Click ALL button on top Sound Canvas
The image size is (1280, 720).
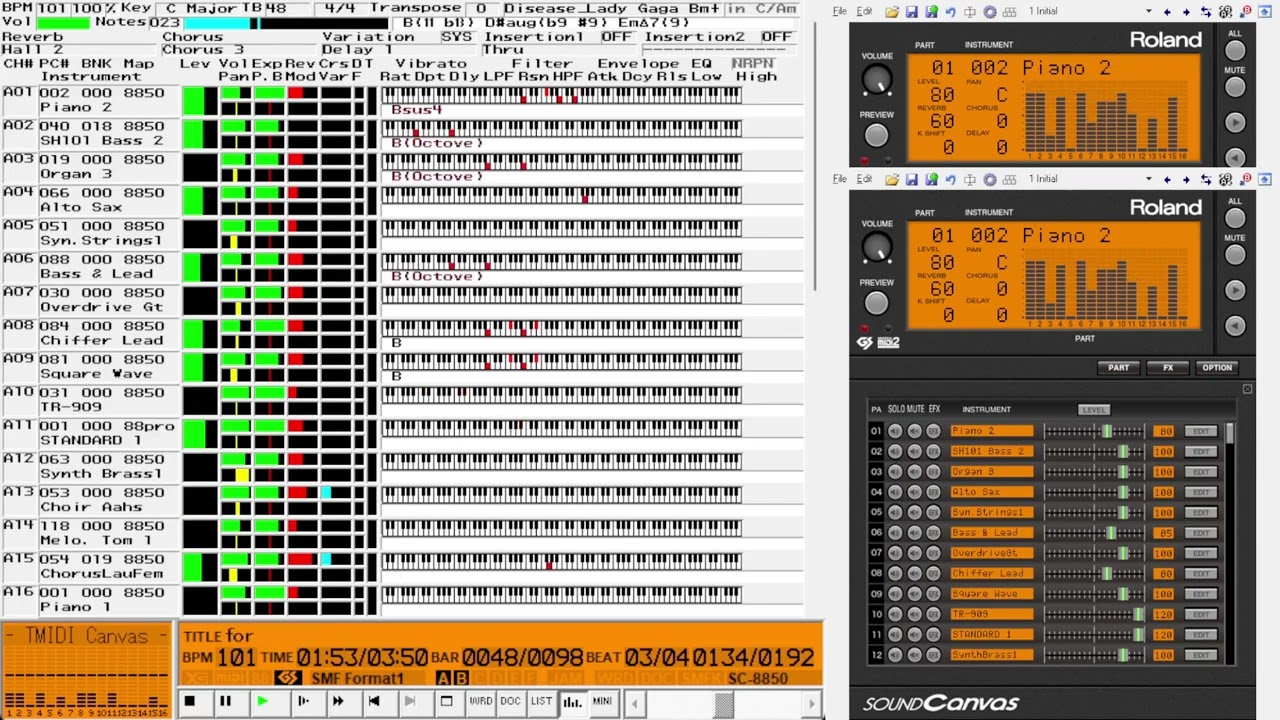tap(1235, 50)
